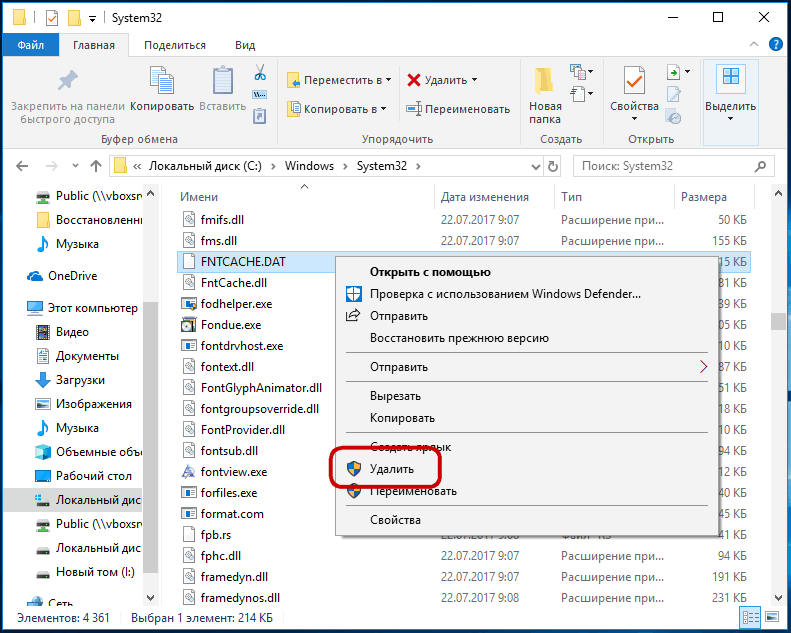
Task: Switch to large thumbnails view icon
Action: pos(772,617)
